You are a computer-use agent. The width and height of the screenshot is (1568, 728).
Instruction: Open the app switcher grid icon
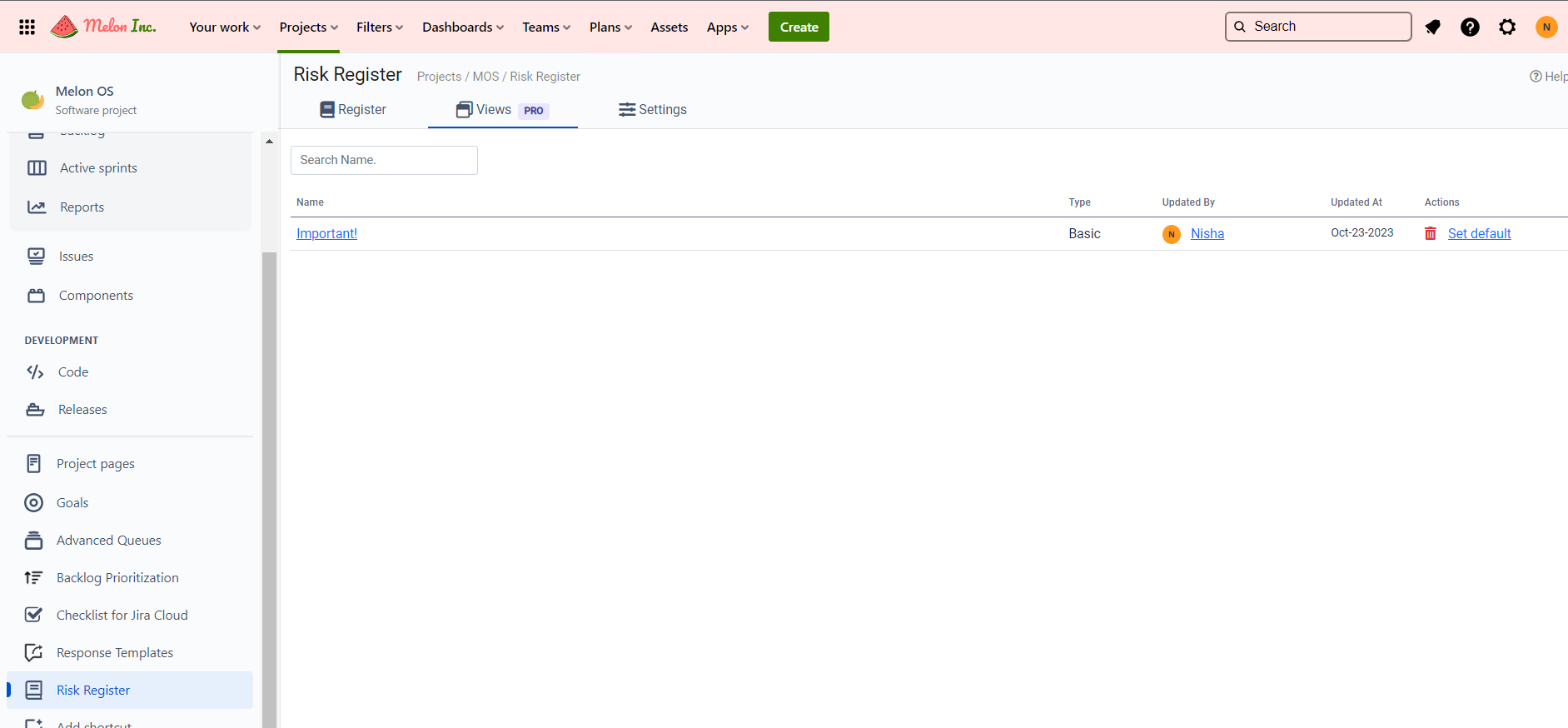pyautogui.click(x=27, y=27)
